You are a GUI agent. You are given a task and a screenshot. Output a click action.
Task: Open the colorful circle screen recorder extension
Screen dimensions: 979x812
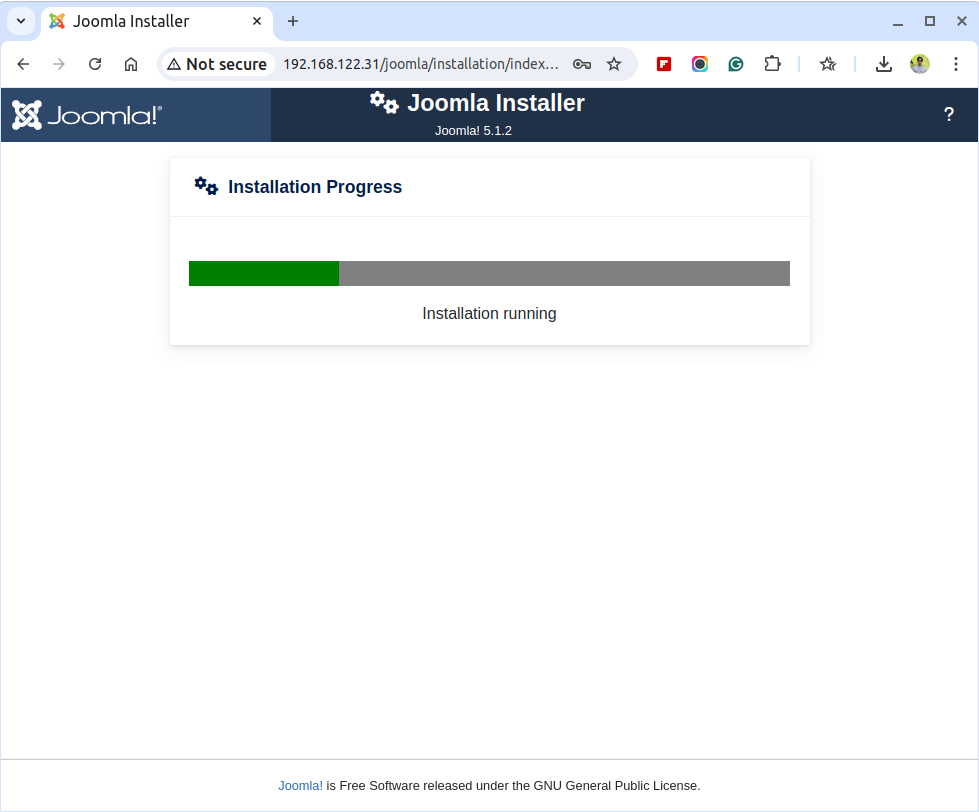(700, 64)
